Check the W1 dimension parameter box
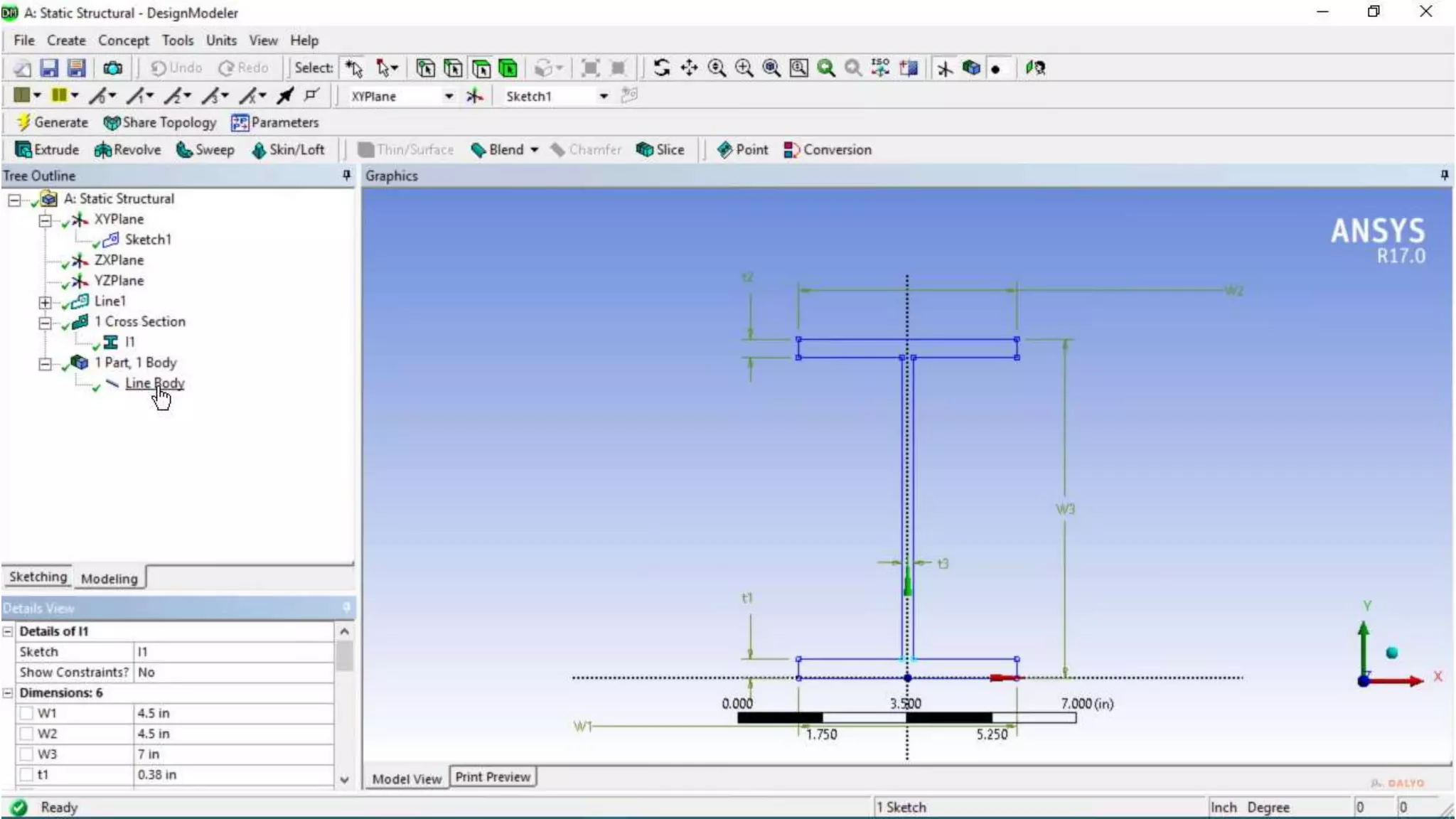Image resolution: width=1456 pixels, height=819 pixels. [27, 713]
